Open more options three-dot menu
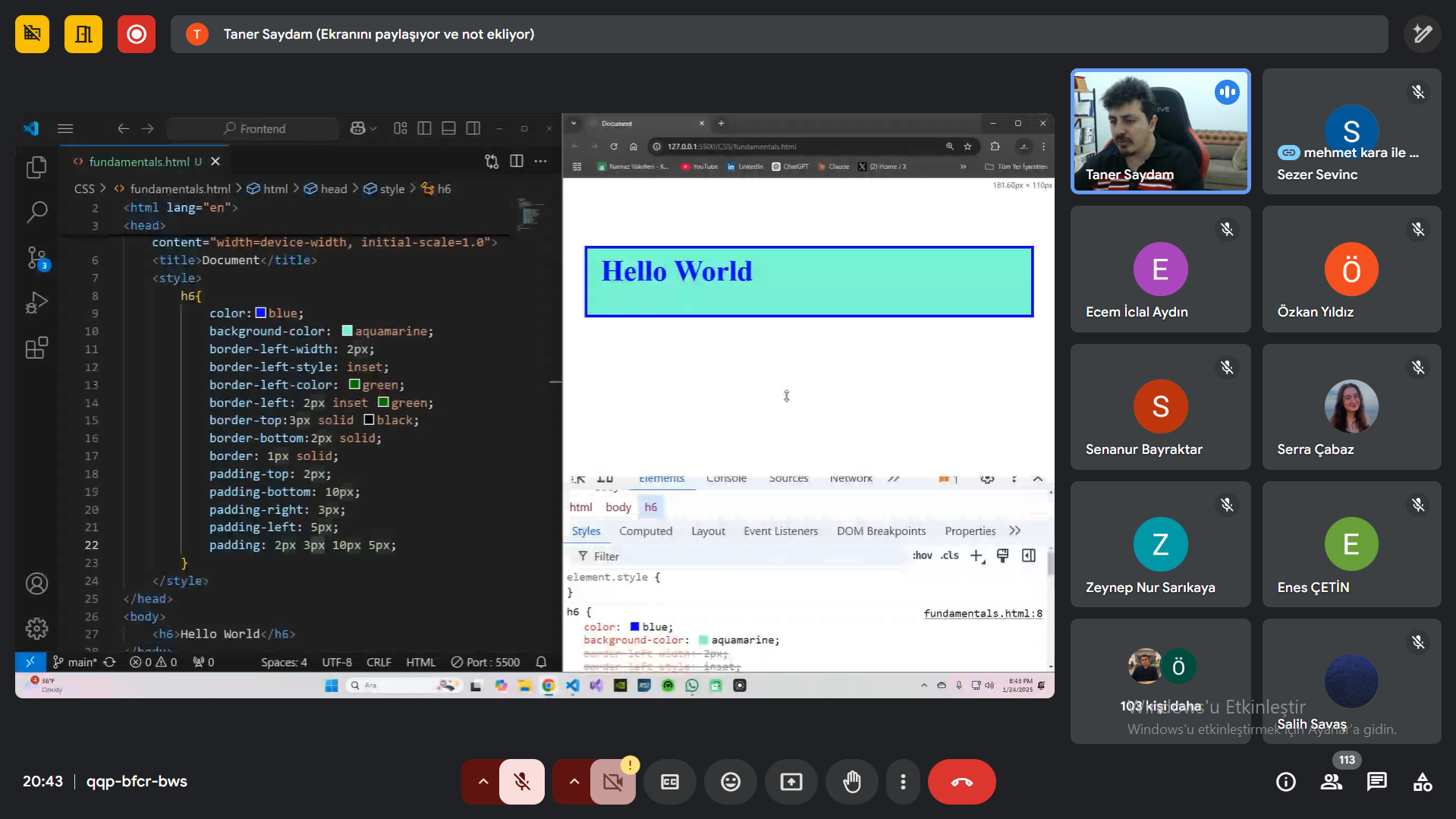 coord(902,781)
